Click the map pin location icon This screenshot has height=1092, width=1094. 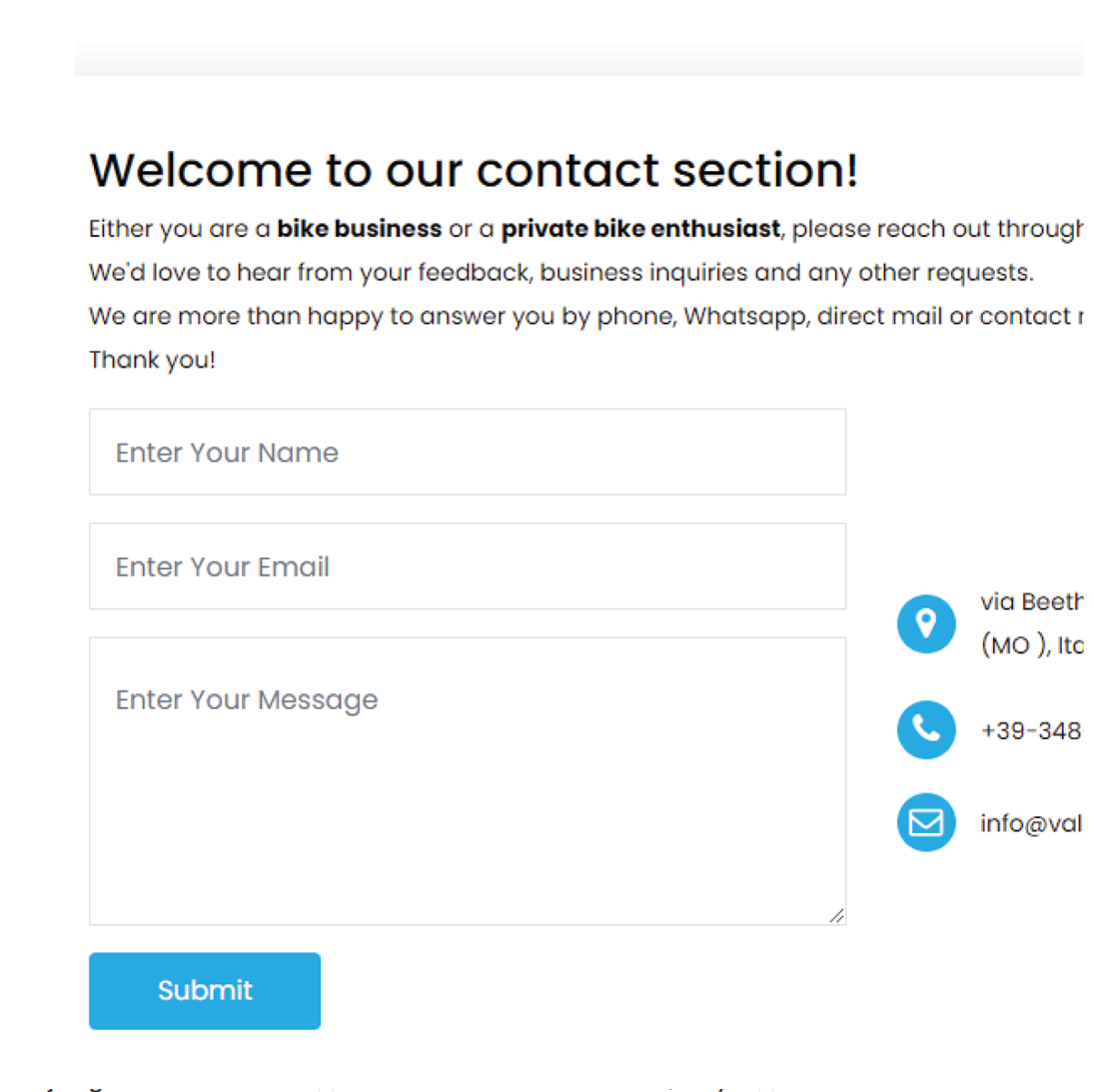pos(926,623)
